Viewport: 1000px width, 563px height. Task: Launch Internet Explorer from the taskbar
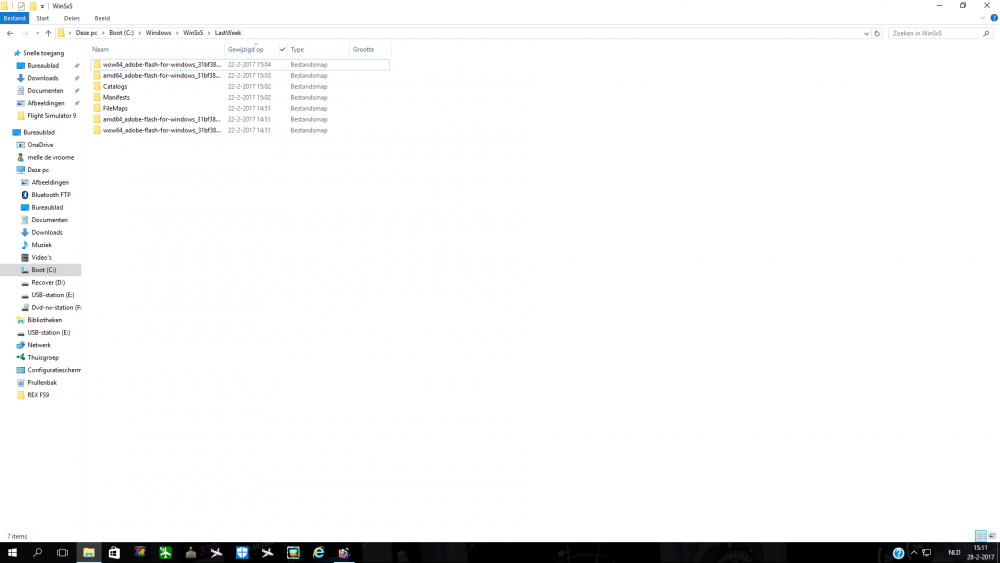pos(318,552)
